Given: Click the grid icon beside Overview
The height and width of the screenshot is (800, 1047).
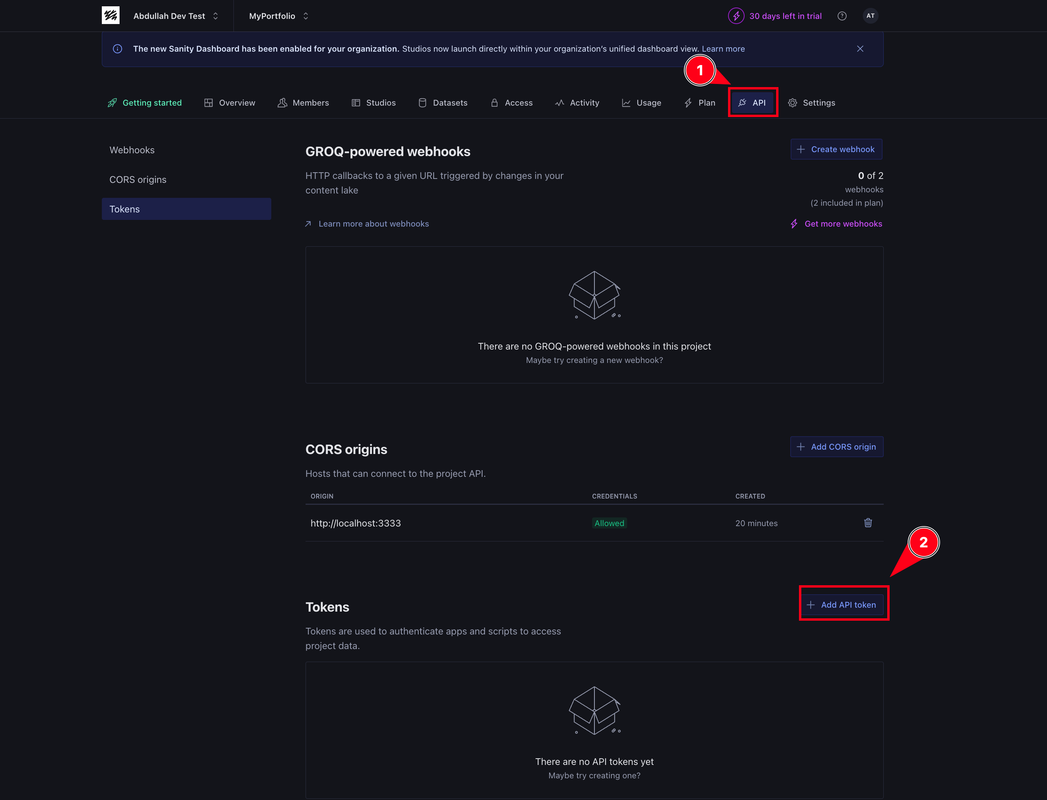Looking at the screenshot, I should pyautogui.click(x=208, y=103).
